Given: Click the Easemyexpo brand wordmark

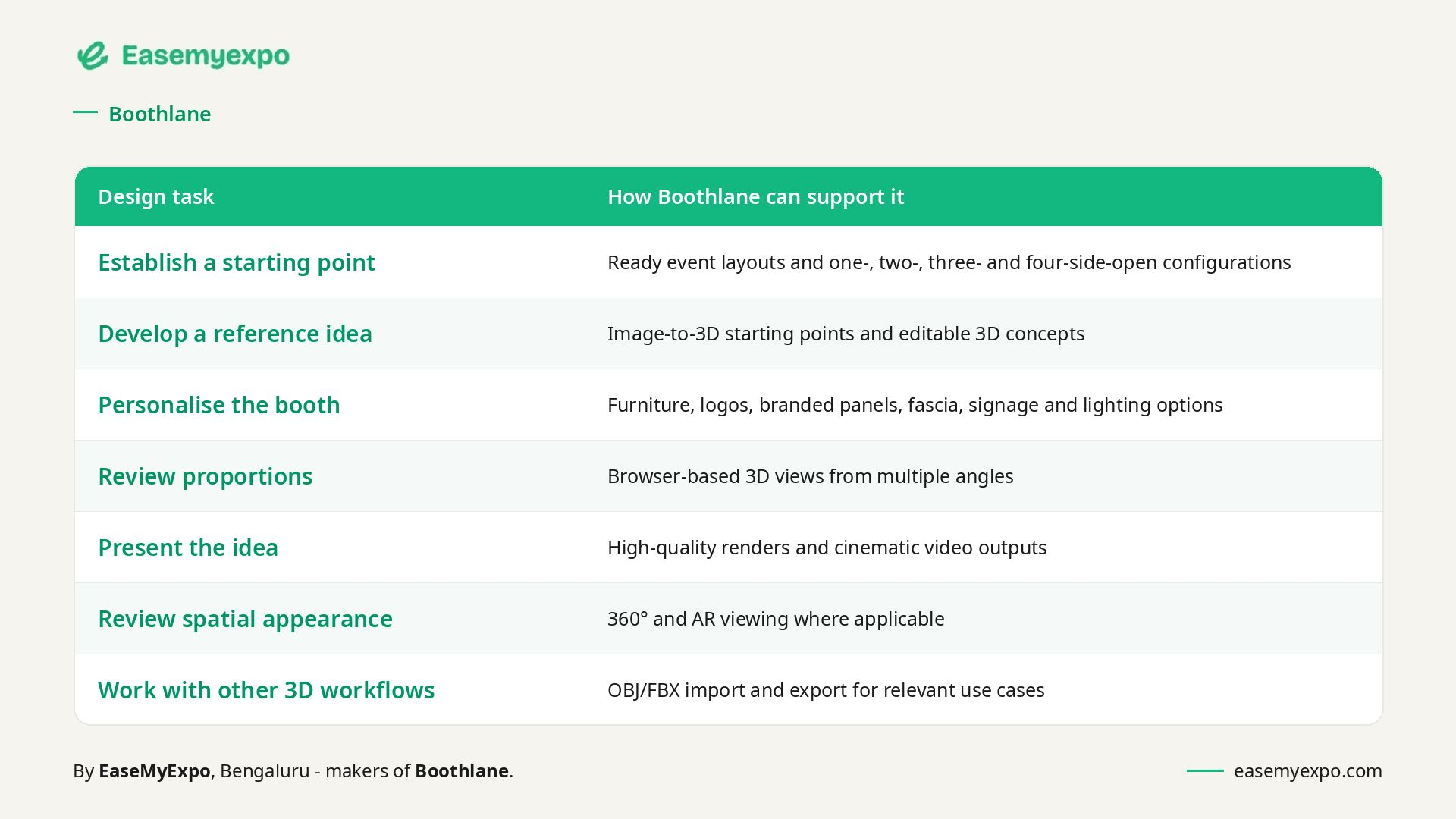Looking at the screenshot, I should coord(206,56).
